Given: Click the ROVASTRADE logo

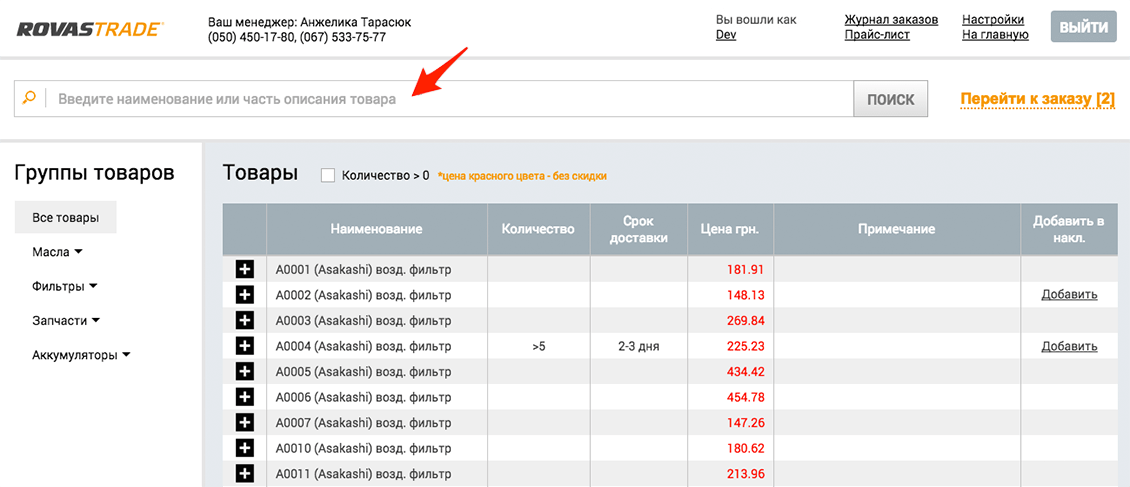Looking at the screenshot, I should 90,29.
